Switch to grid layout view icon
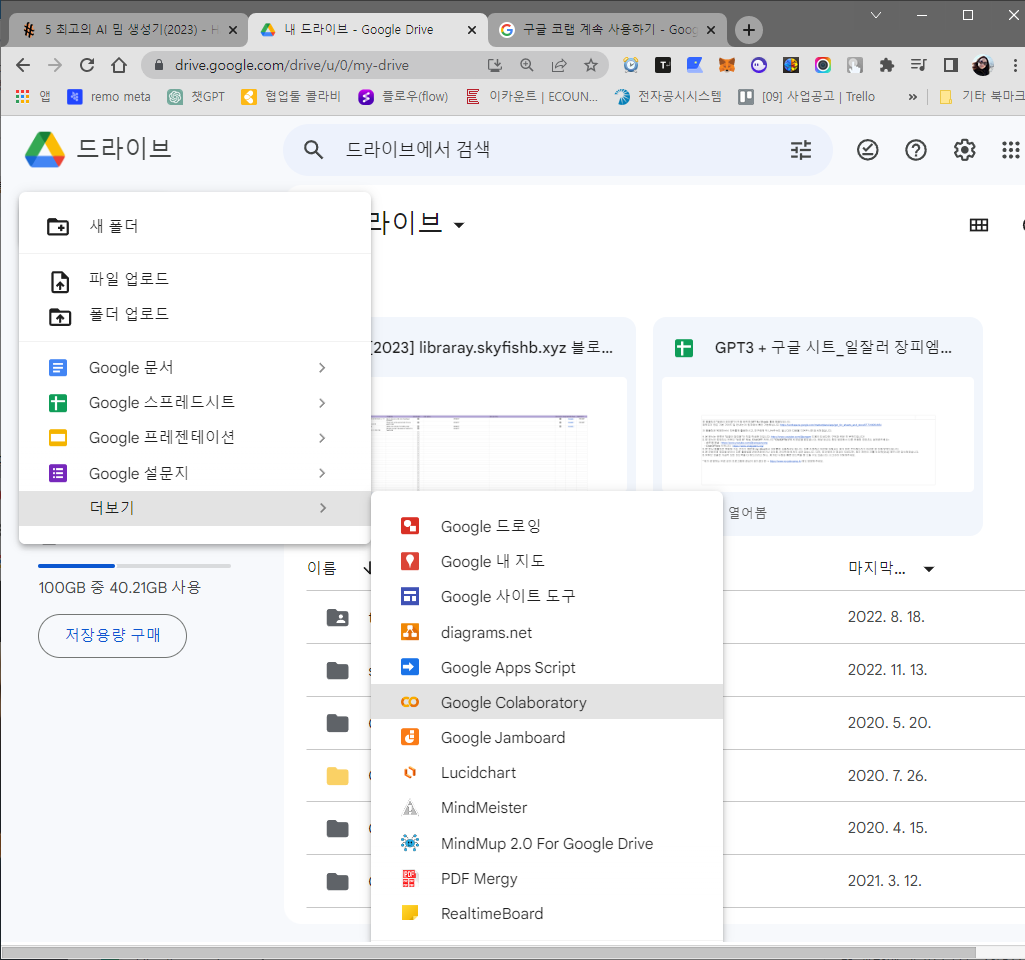1025x960 pixels. pos(979,225)
